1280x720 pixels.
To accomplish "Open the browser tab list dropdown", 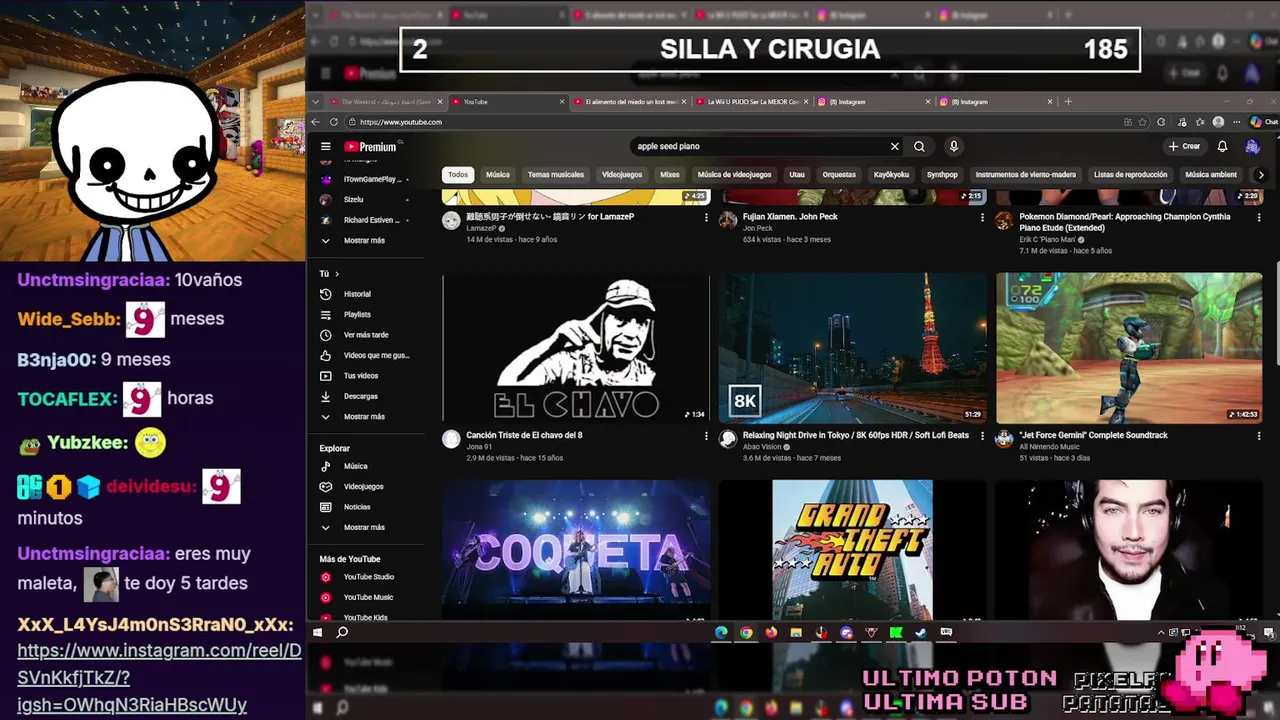I will 316,102.
